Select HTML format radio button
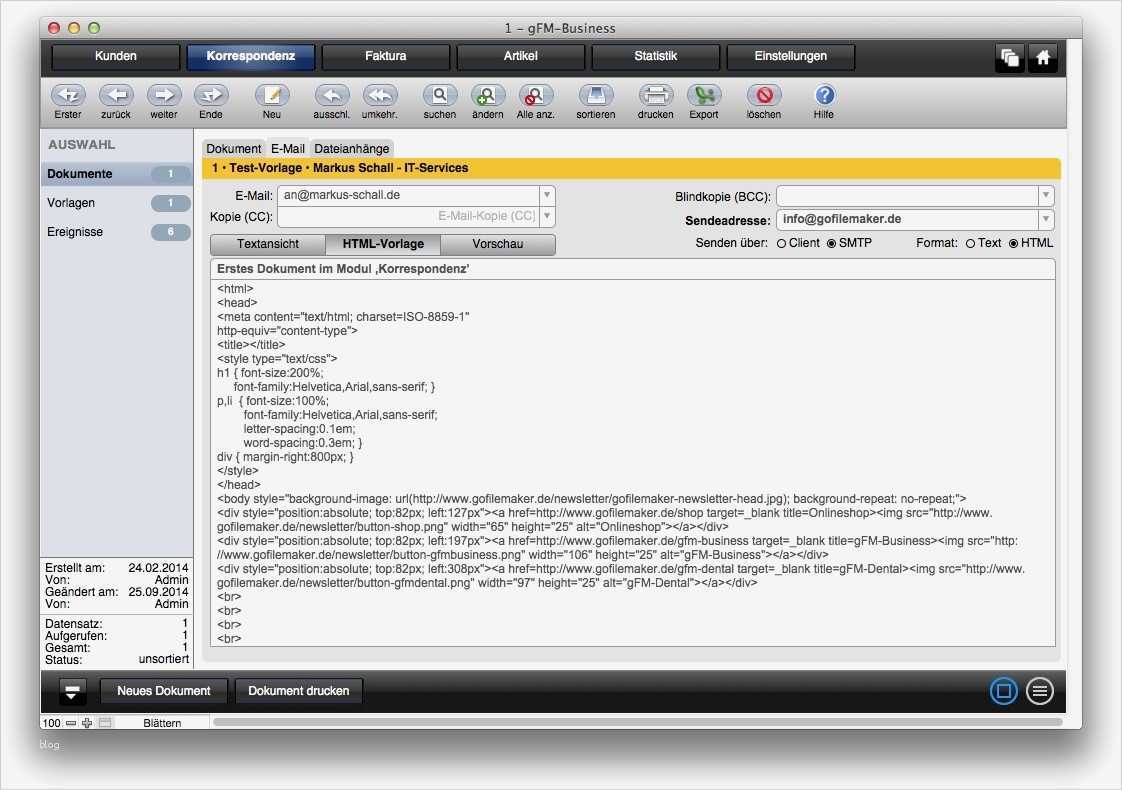 click(x=1013, y=243)
